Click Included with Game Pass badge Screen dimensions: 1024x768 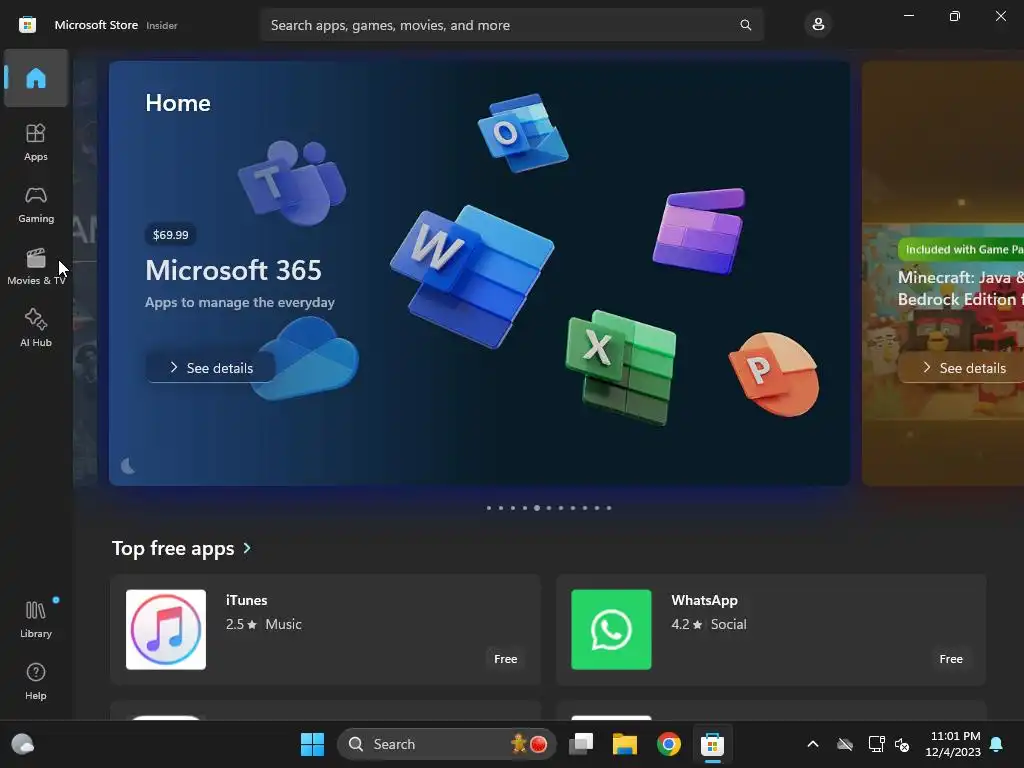961,249
